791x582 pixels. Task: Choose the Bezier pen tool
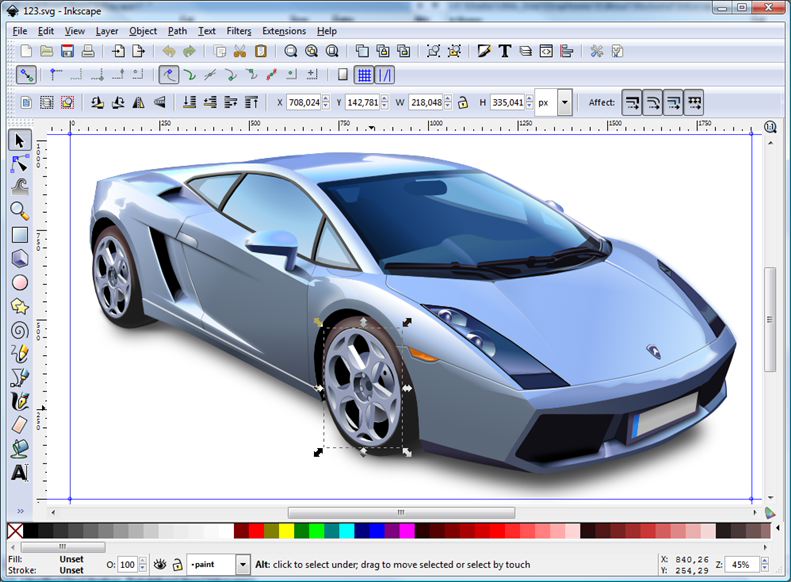[20, 378]
